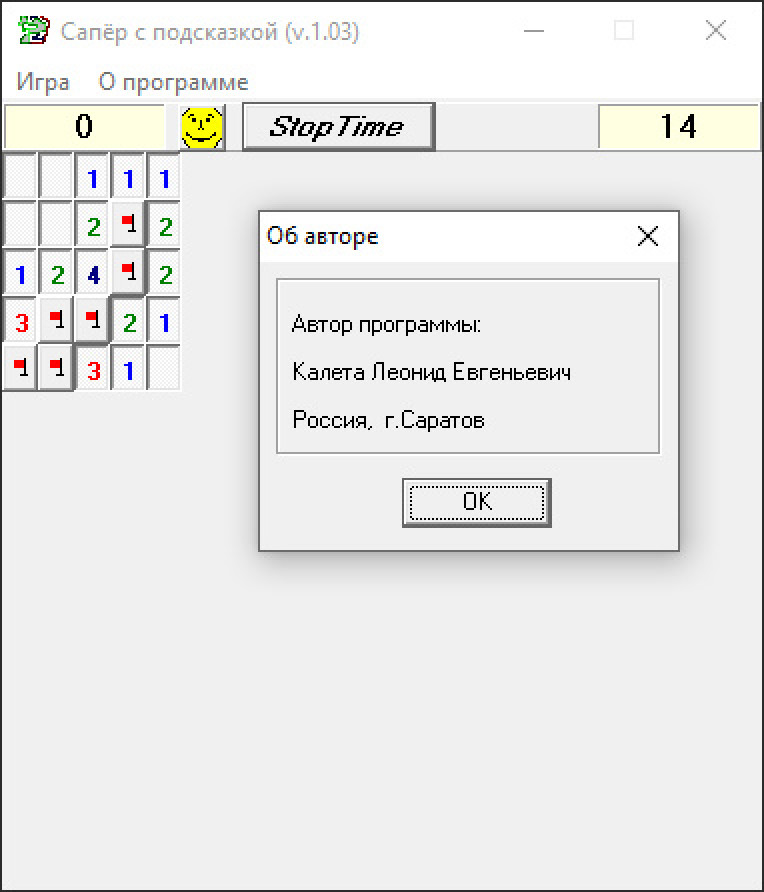Close the Сапёр с подсказкой window

pos(716,31)
